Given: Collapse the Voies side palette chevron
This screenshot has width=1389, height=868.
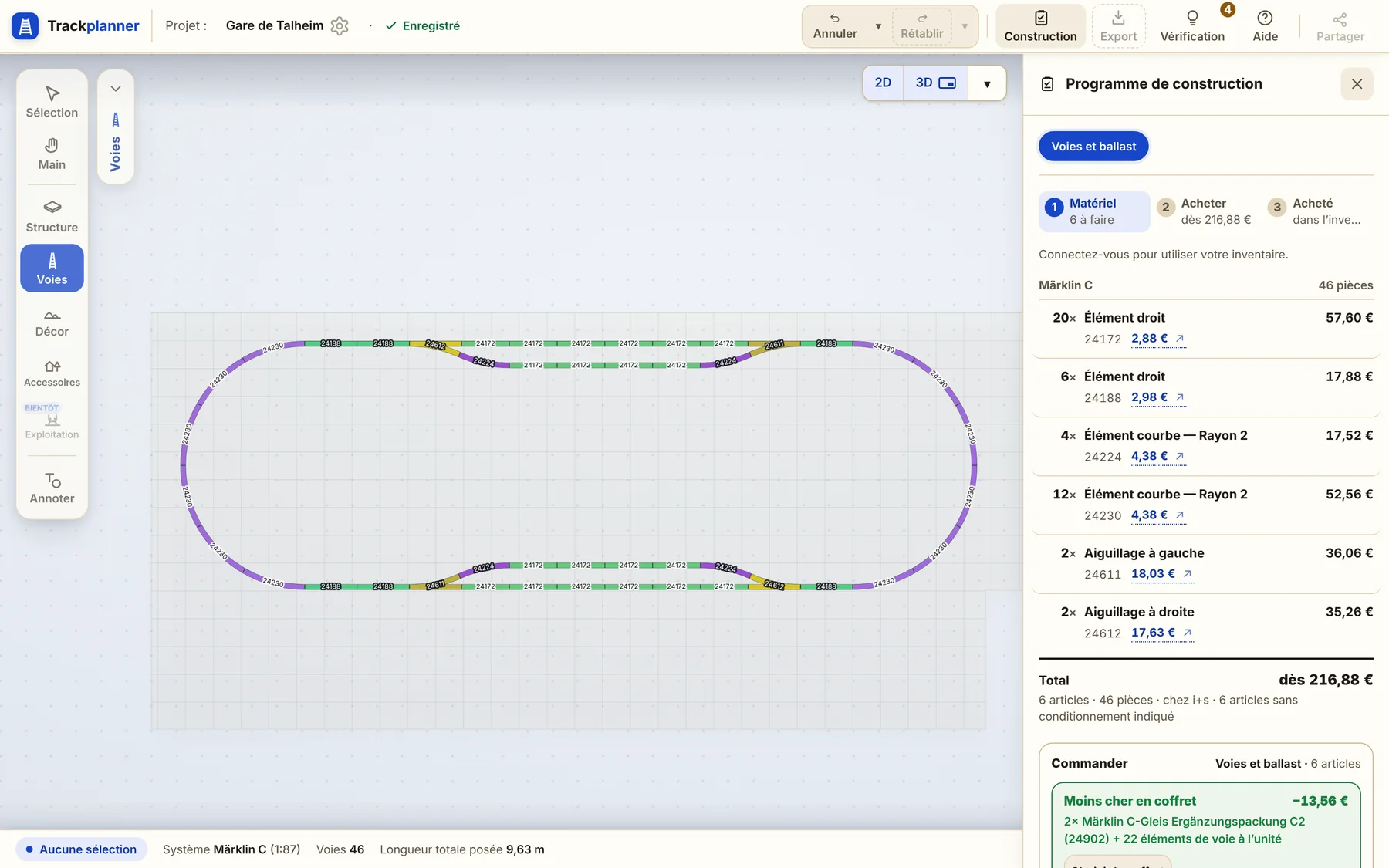Looking at the screenshot, I should (x=116, y=89).
